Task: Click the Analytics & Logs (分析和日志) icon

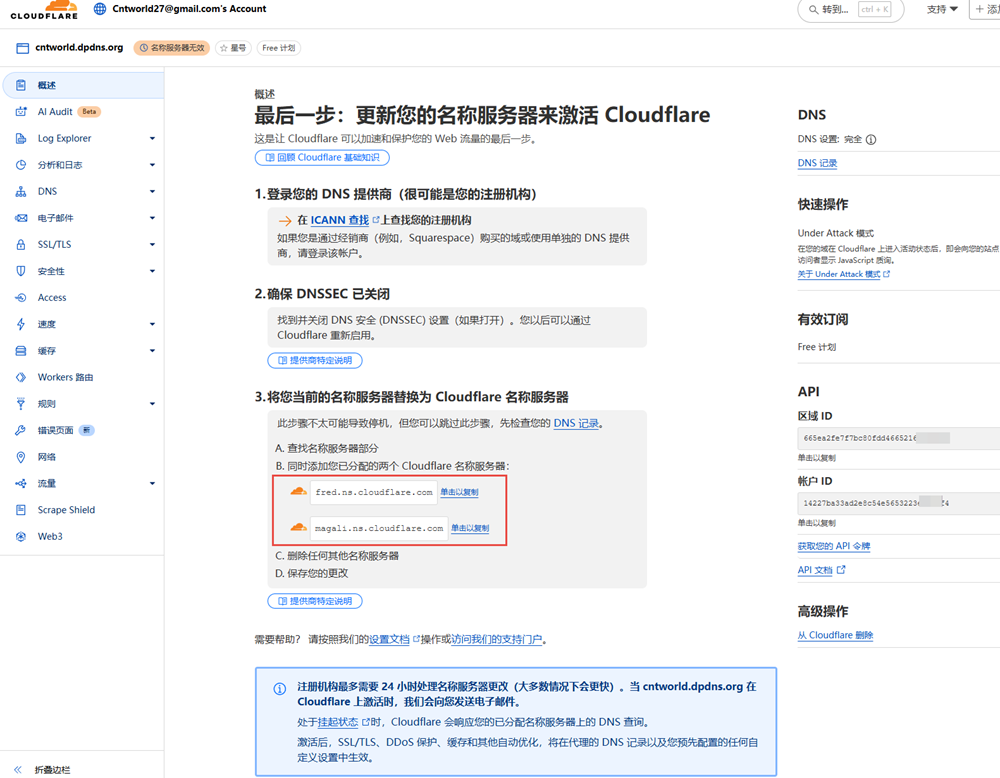Action: (21, 165)
